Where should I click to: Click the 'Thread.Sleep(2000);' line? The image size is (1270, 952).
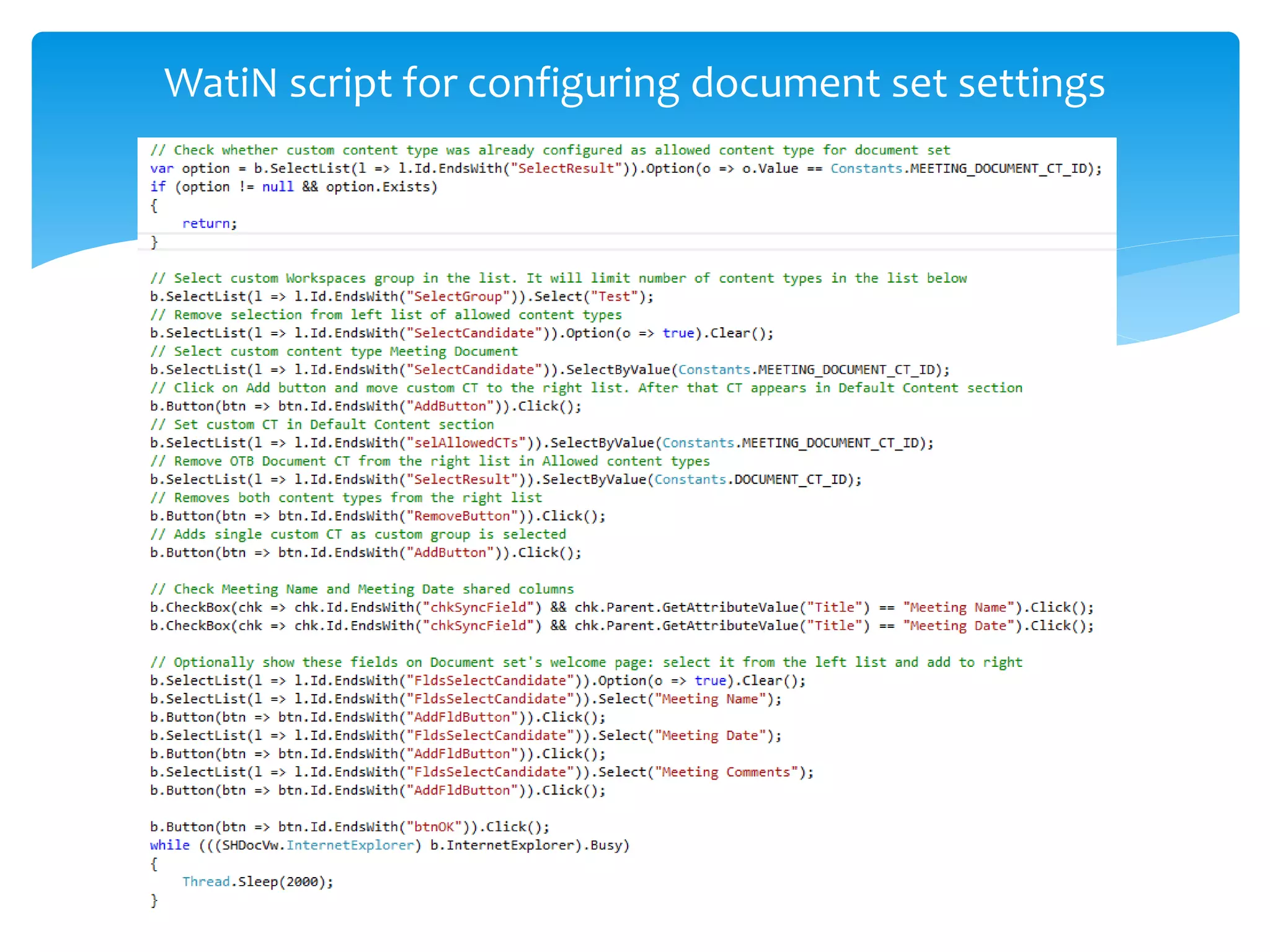258,881
